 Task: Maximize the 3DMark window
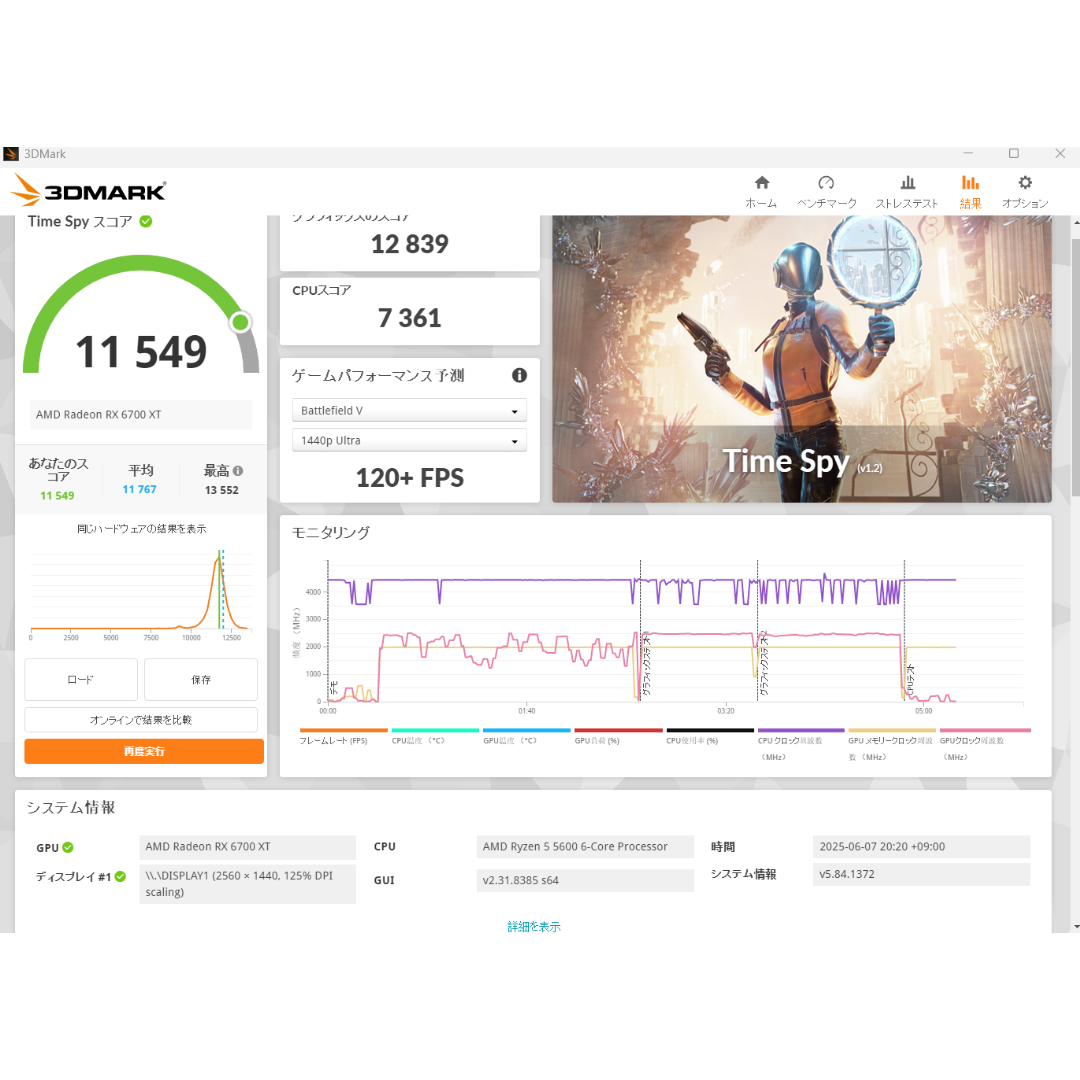click(1014, 154)
